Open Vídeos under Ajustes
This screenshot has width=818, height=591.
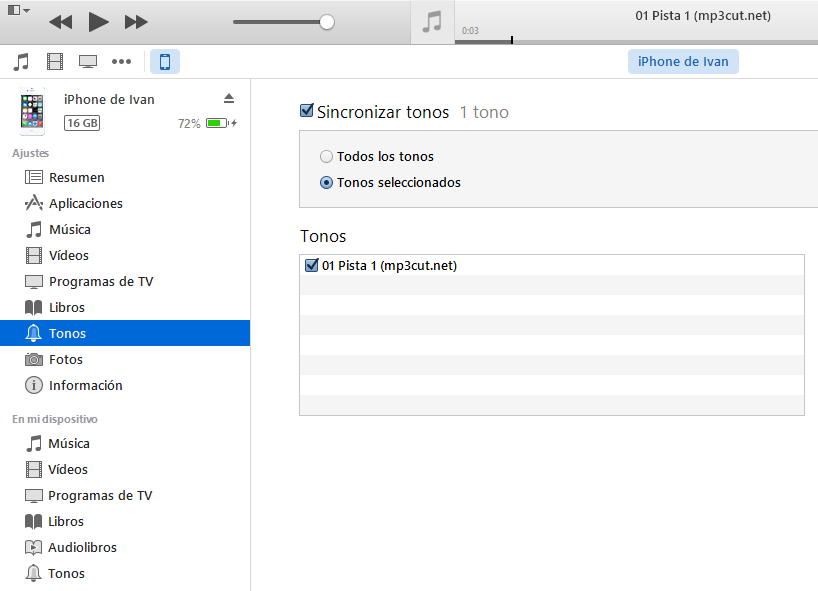[x=125, y=256]
